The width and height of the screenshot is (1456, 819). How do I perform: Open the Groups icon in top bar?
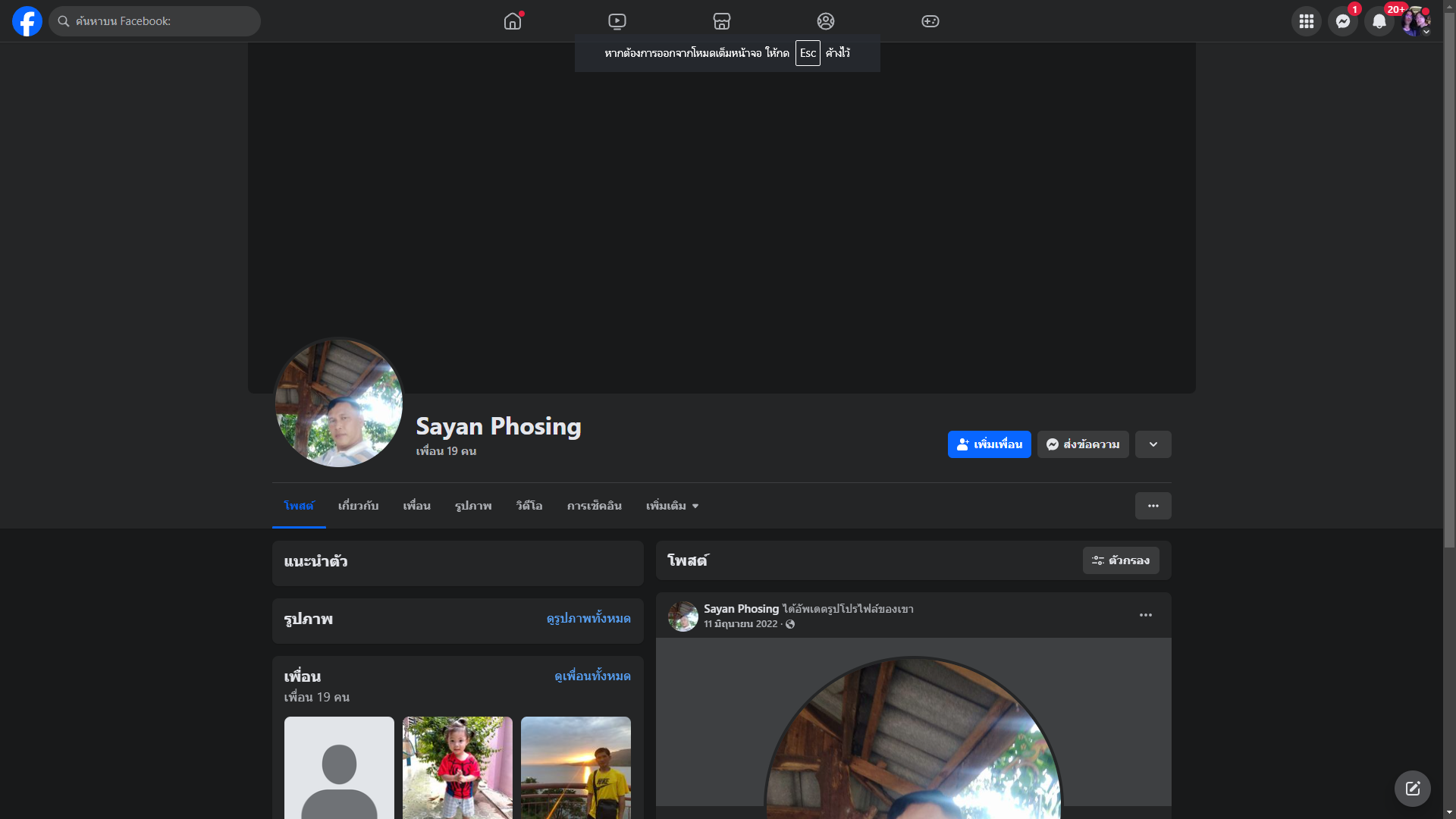click(826, 21)
